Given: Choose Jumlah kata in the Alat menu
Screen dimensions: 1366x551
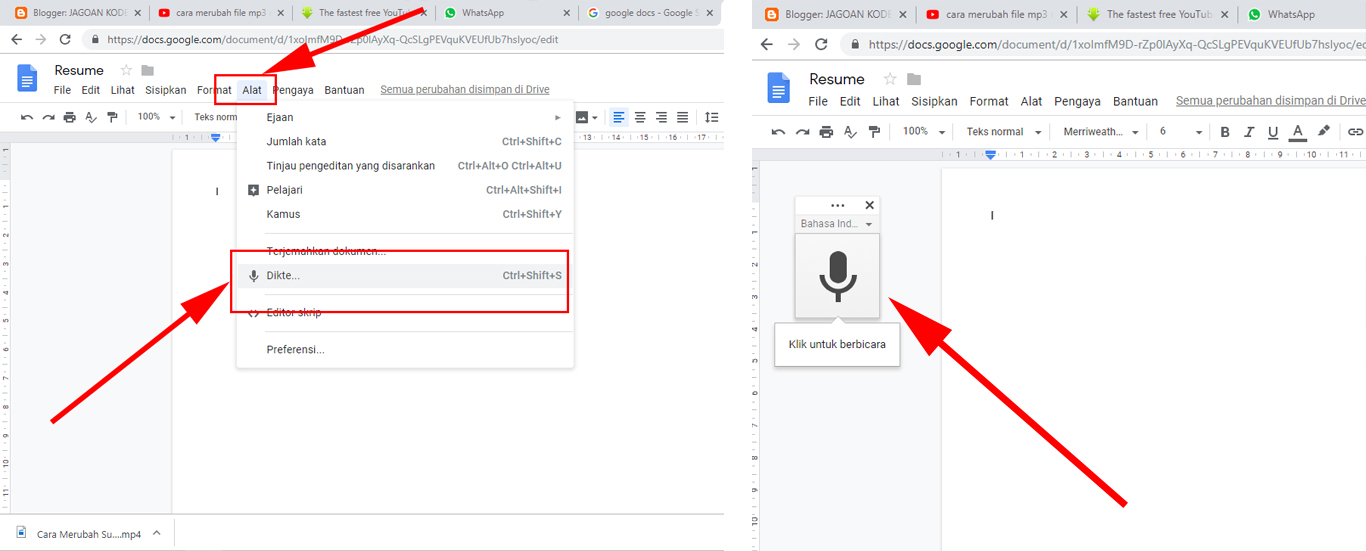Looking at the screenshot, I should click(405, 141).
